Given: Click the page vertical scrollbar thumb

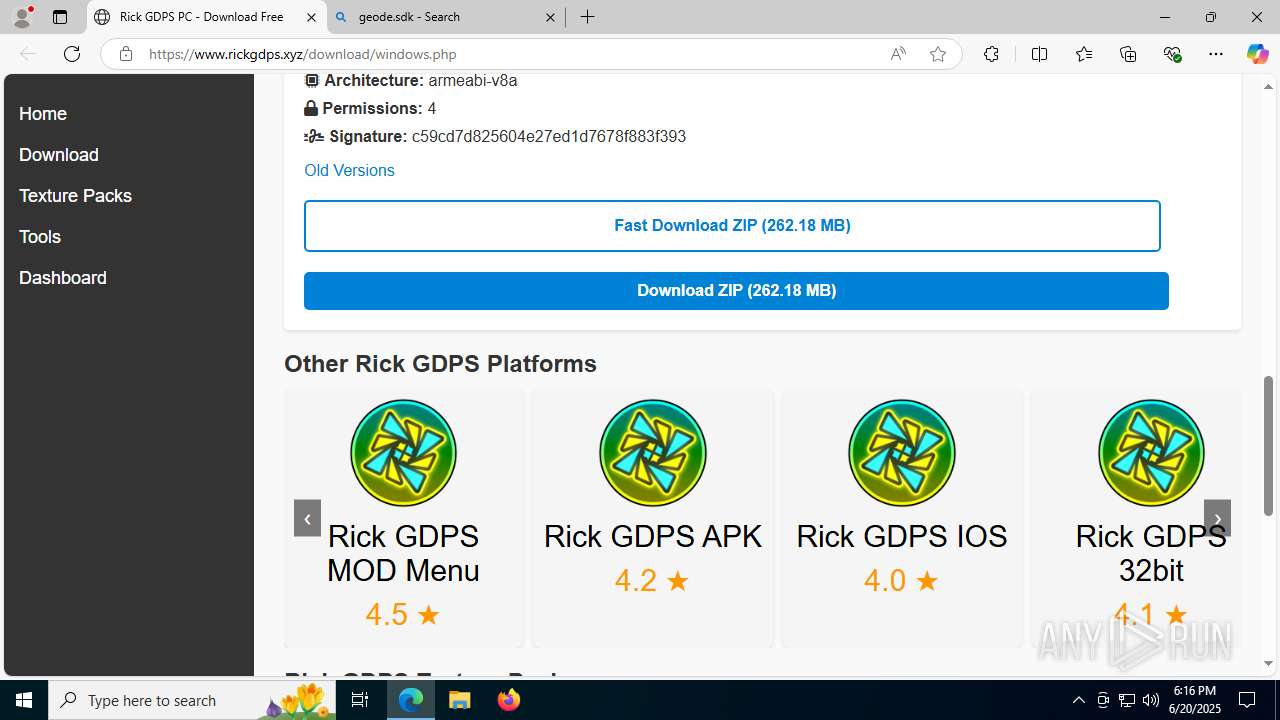Looking at the screenshot, I should point(1269,446).
